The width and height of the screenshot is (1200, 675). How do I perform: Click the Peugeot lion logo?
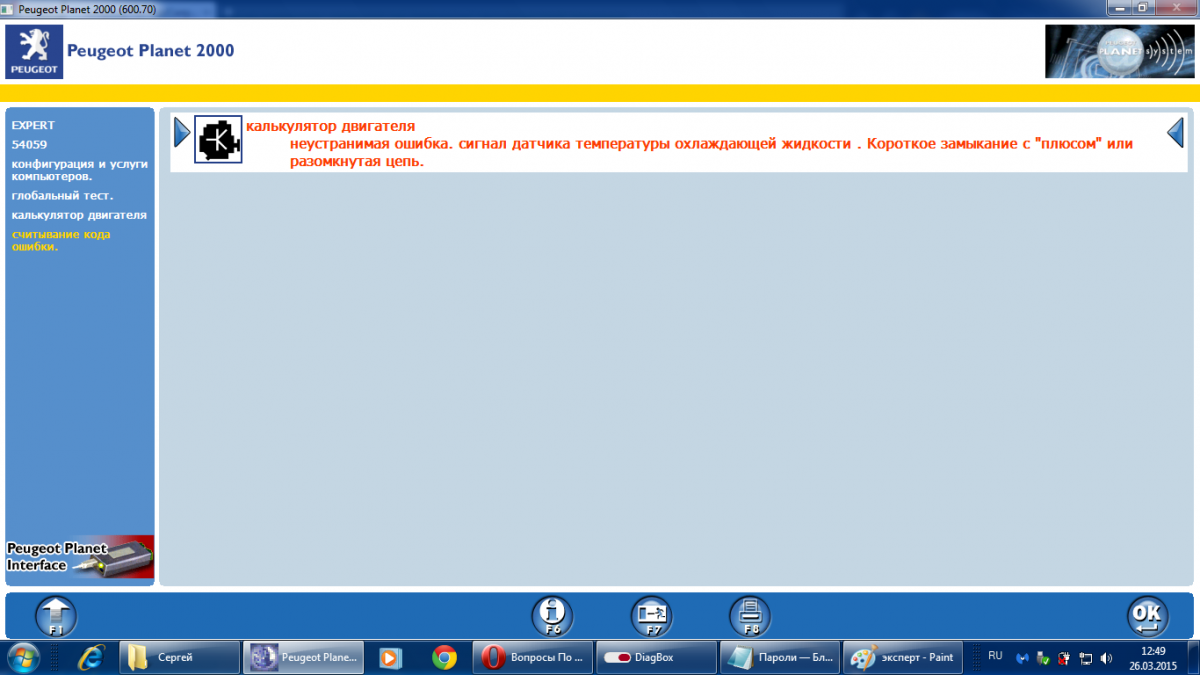(34, 53)
